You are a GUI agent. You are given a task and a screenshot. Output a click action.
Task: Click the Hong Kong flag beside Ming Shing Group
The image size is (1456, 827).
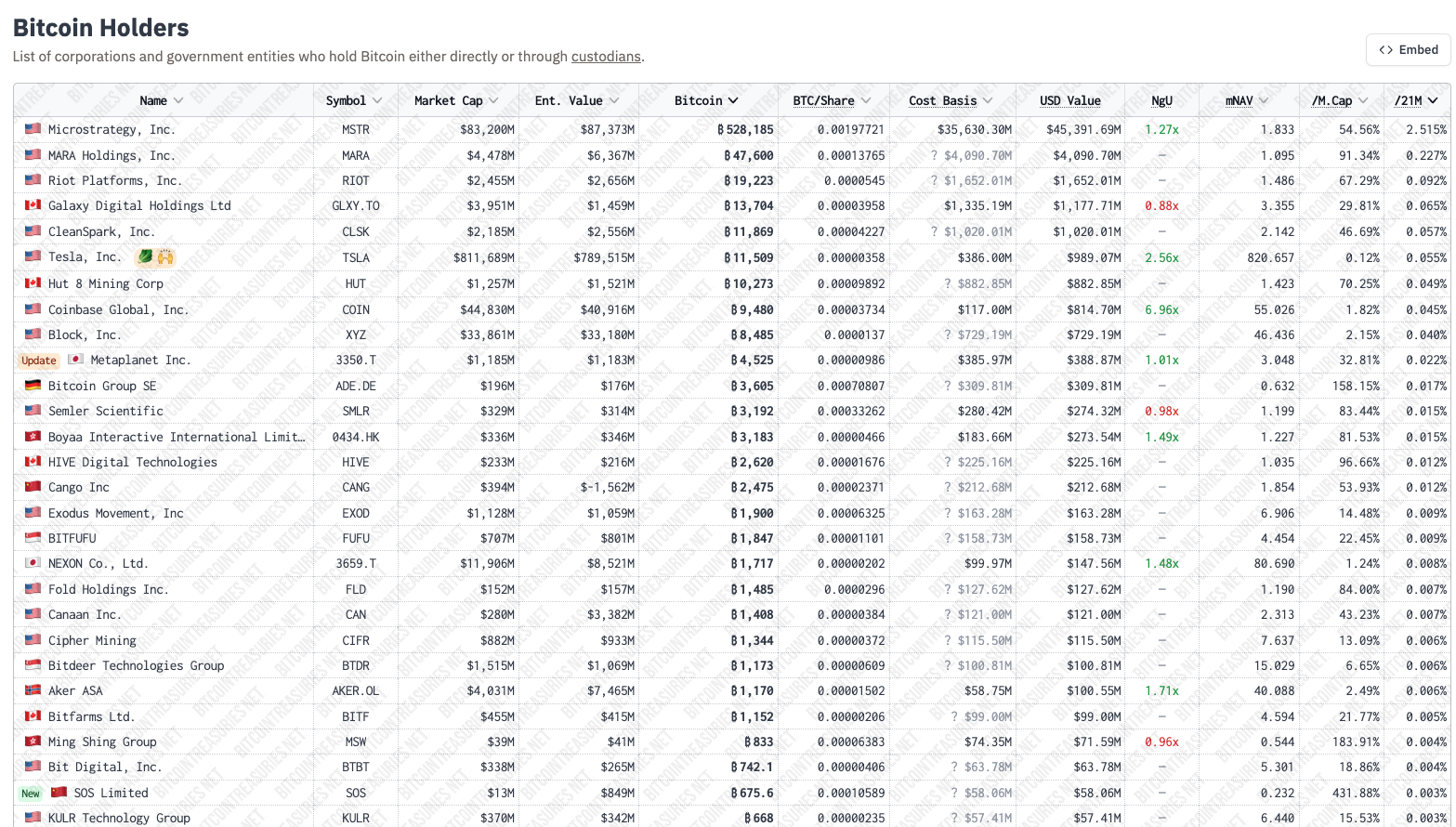33,742
